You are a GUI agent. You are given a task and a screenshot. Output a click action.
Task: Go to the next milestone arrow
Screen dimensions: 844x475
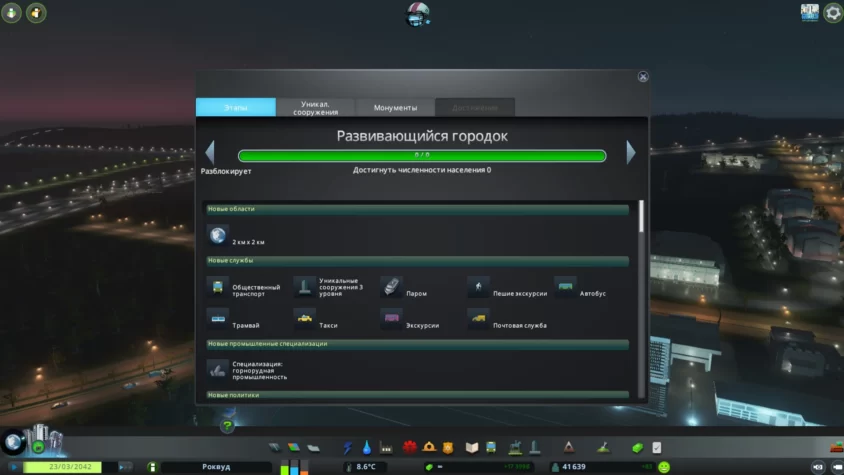[631, 152]
